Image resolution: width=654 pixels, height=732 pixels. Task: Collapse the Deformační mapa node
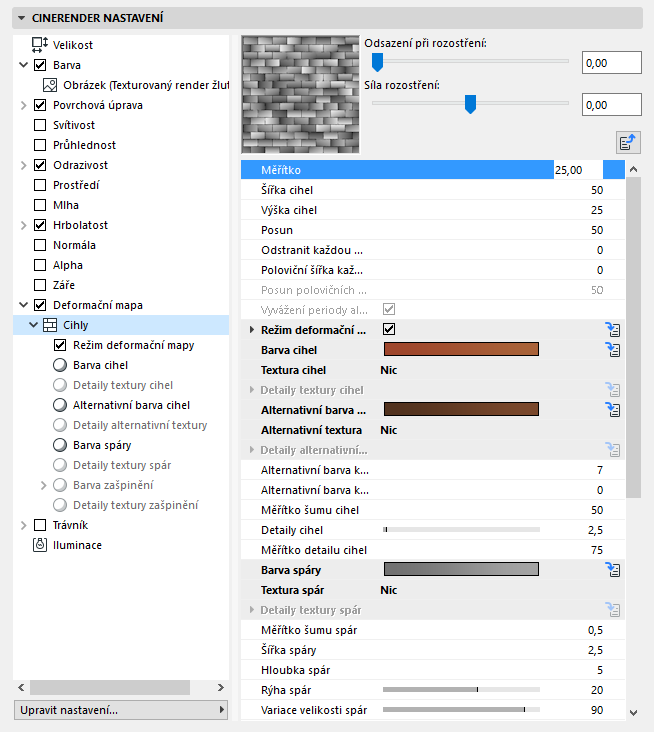[23, 305]
